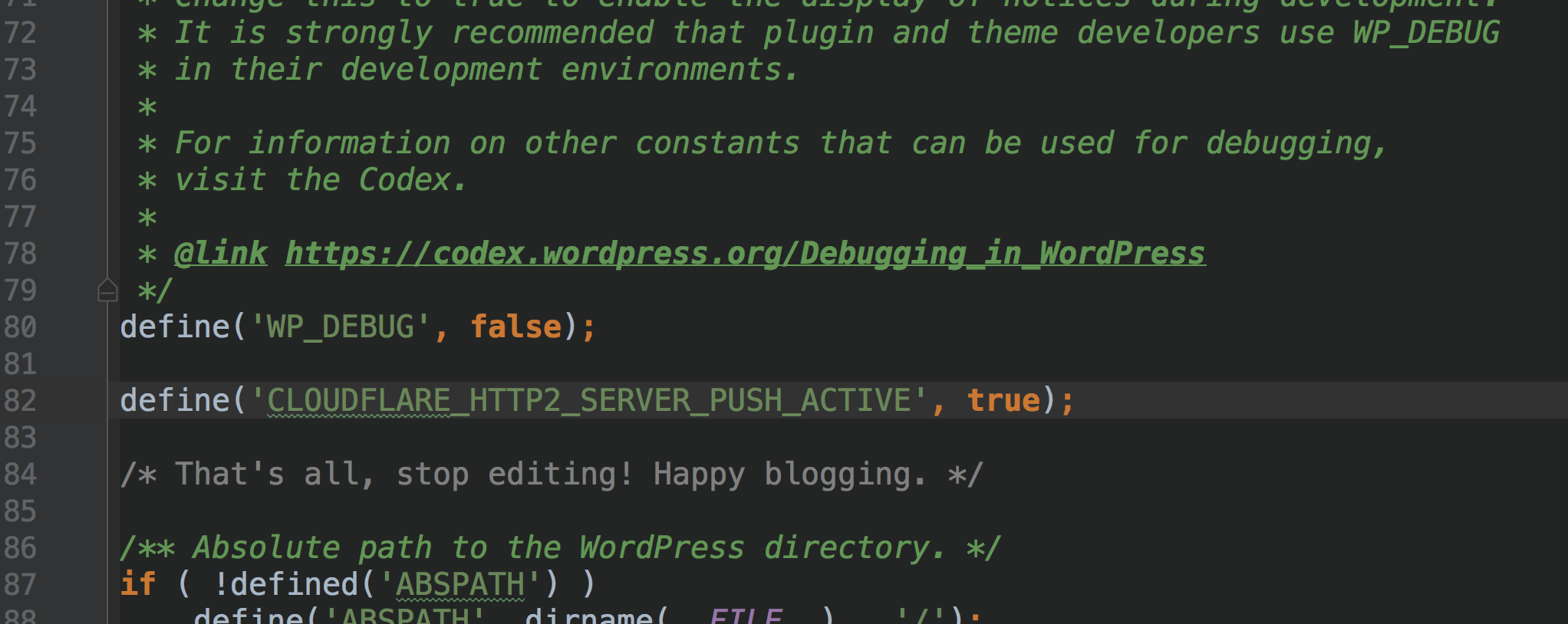This screenshot has width=1568, height=624.
Task: Click the 'Absolute path to the WordPress directory' comment
Action: [x=561, y=548]
